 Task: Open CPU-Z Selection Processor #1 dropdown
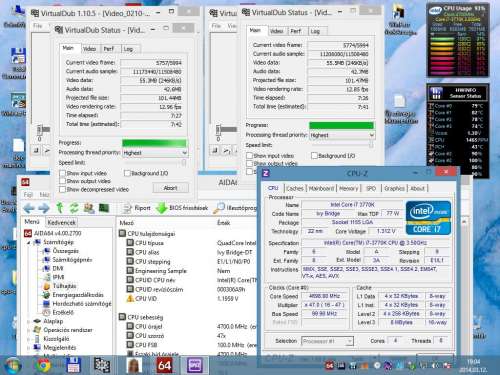[x=327, y=341]
